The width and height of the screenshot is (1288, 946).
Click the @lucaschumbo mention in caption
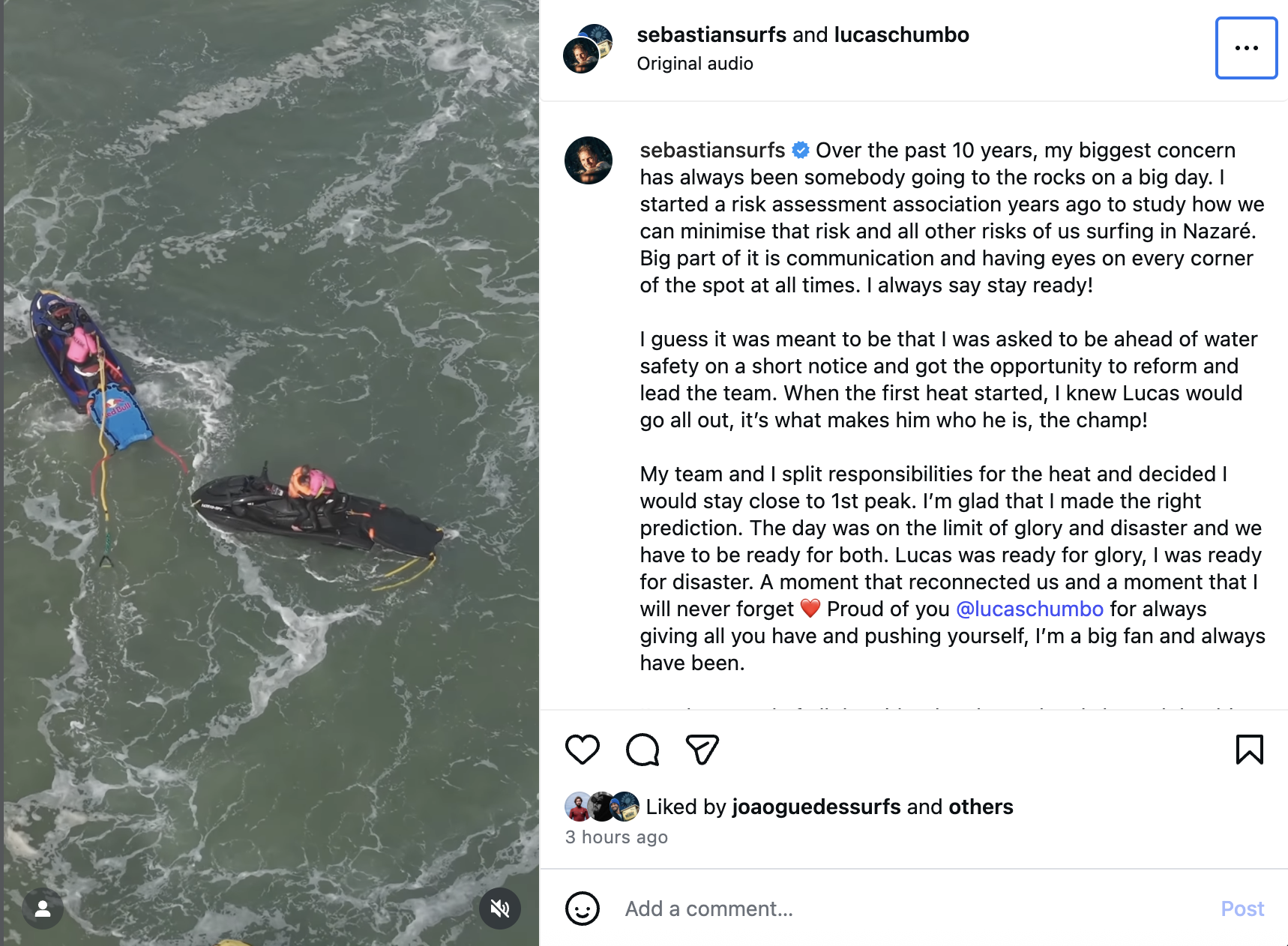1029,609
